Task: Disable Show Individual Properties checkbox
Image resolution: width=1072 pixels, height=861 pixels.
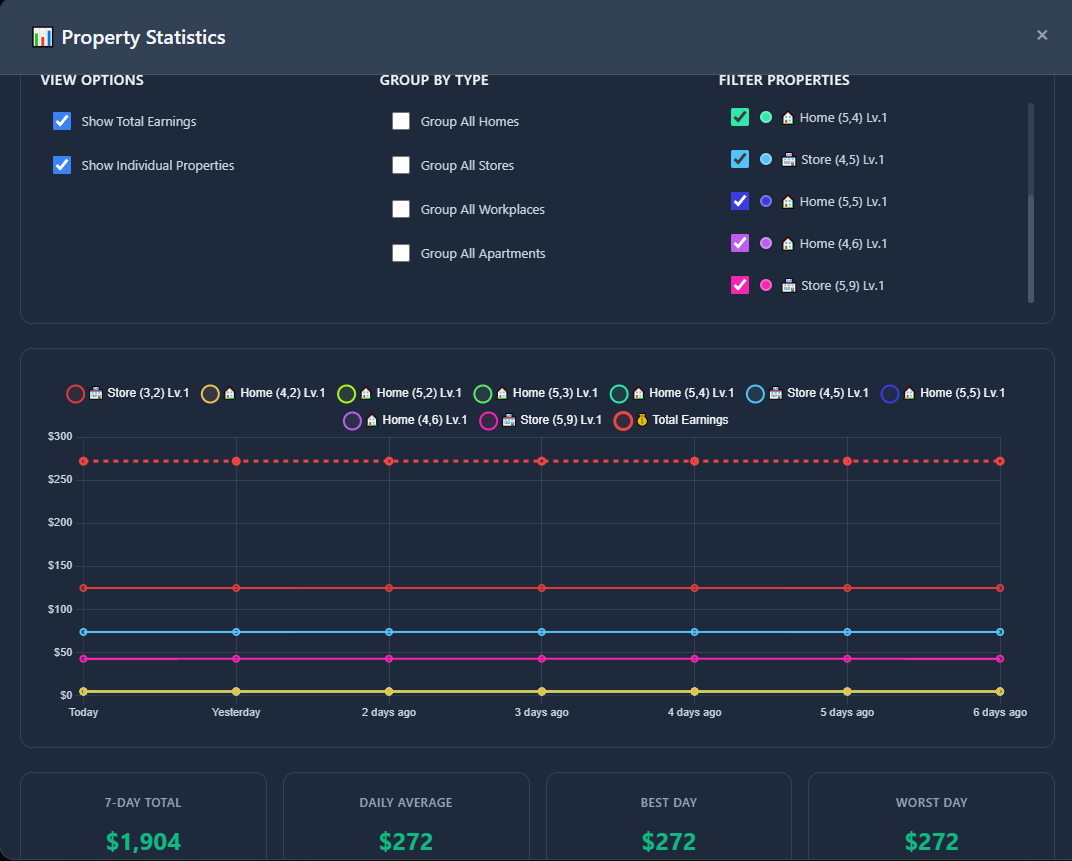Action: 62,165
